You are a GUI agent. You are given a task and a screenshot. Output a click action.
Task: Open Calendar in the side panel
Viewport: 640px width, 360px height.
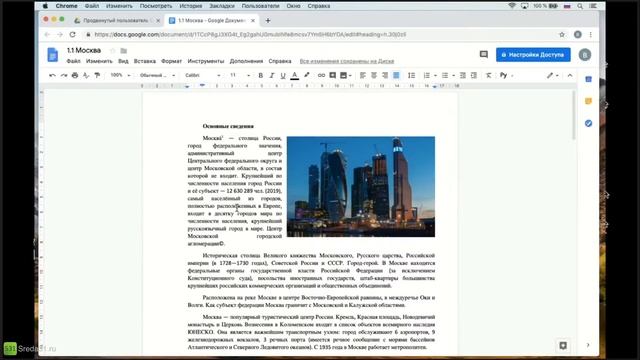coord(588,79)
